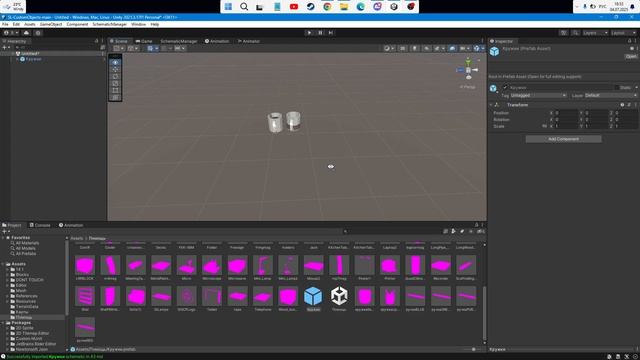Select the Scale tool in Scene toolbar
This screenshot has width=640, height=360.
[116, 83]
